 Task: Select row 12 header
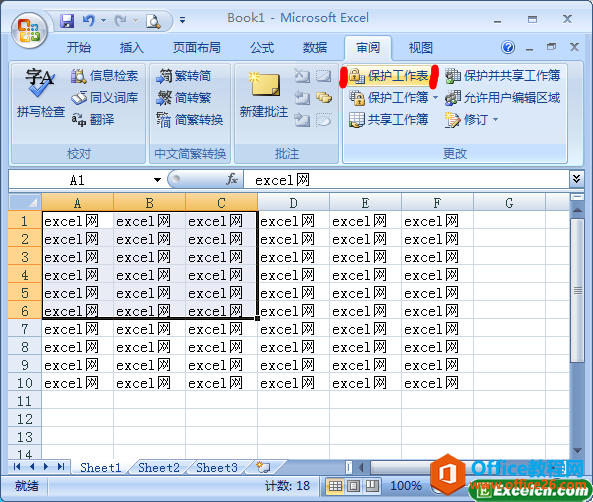point(25,419)
